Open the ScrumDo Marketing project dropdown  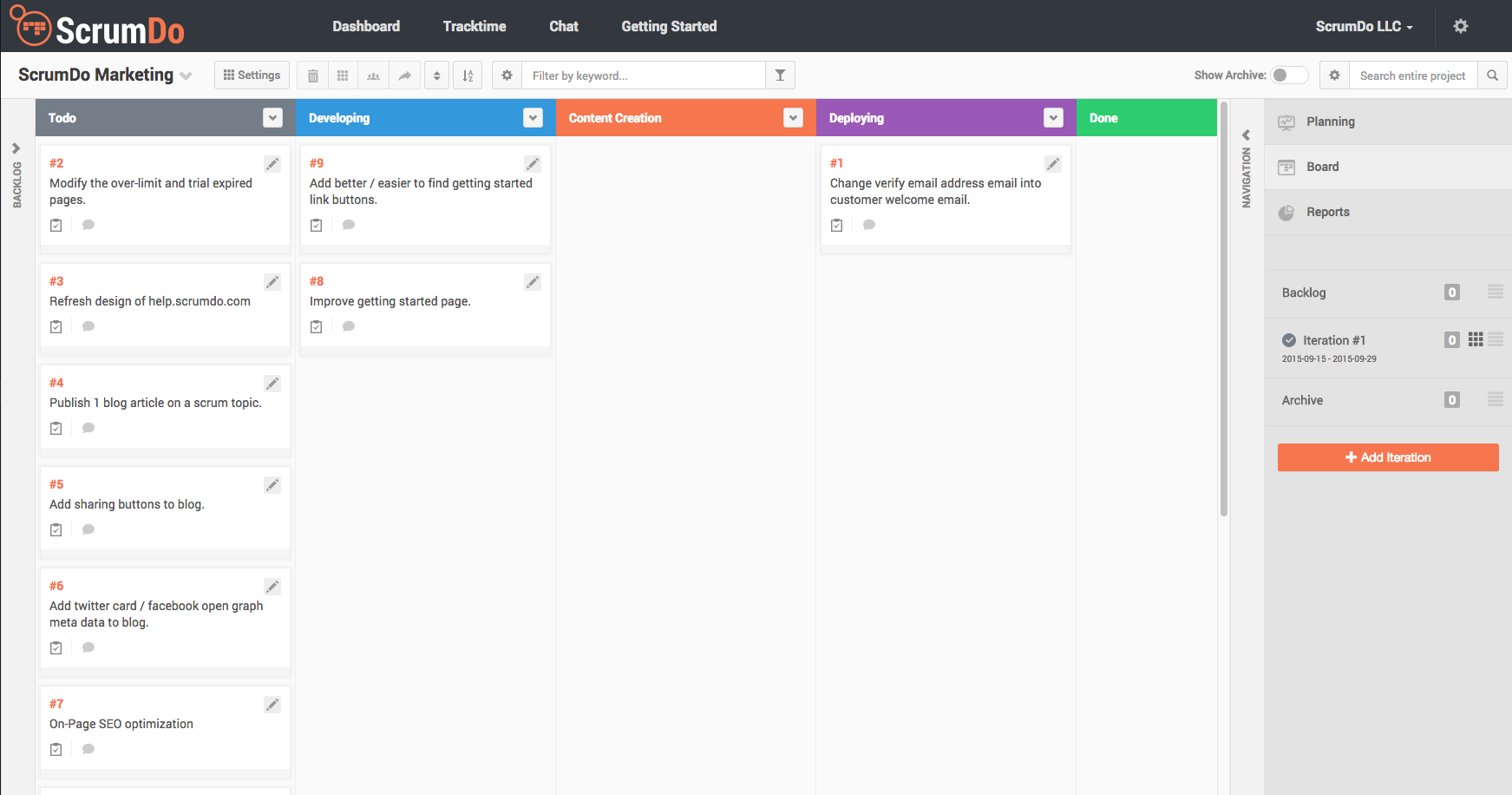tap(187, 76)
